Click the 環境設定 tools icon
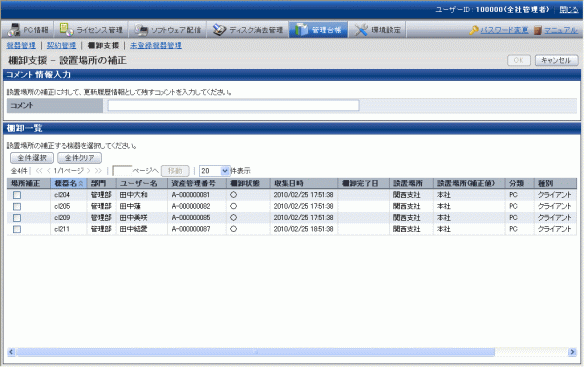The image size is (584, 367). (361, 30)
